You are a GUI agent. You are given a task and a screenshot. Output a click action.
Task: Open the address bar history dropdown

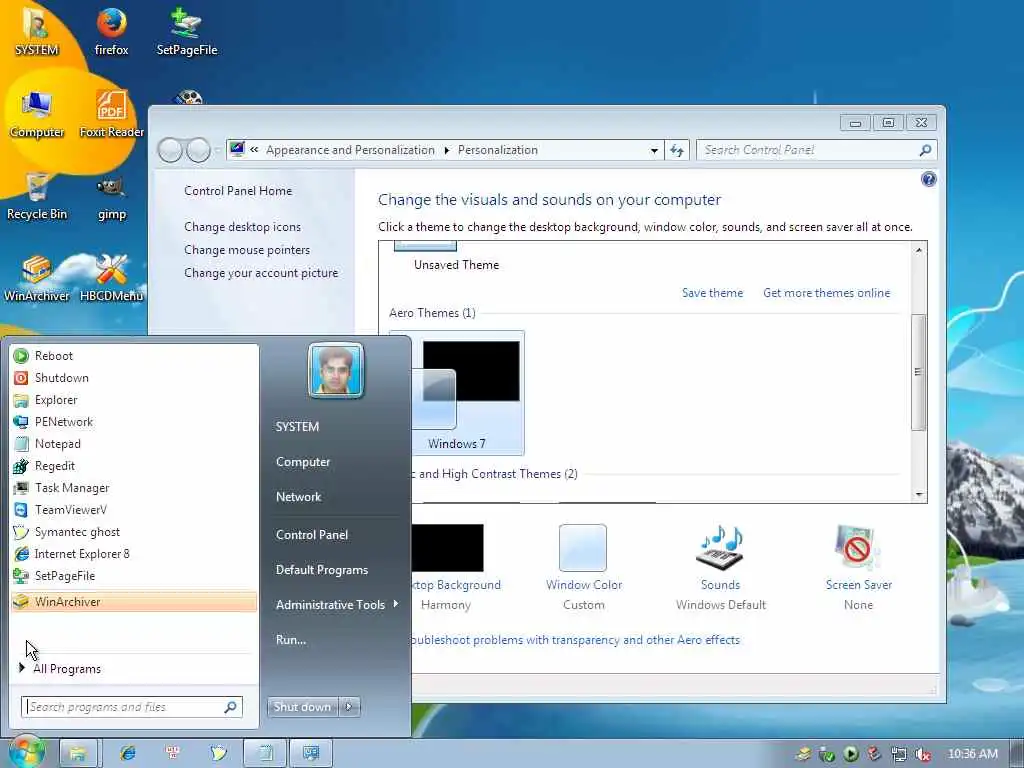tap(654, 150)
